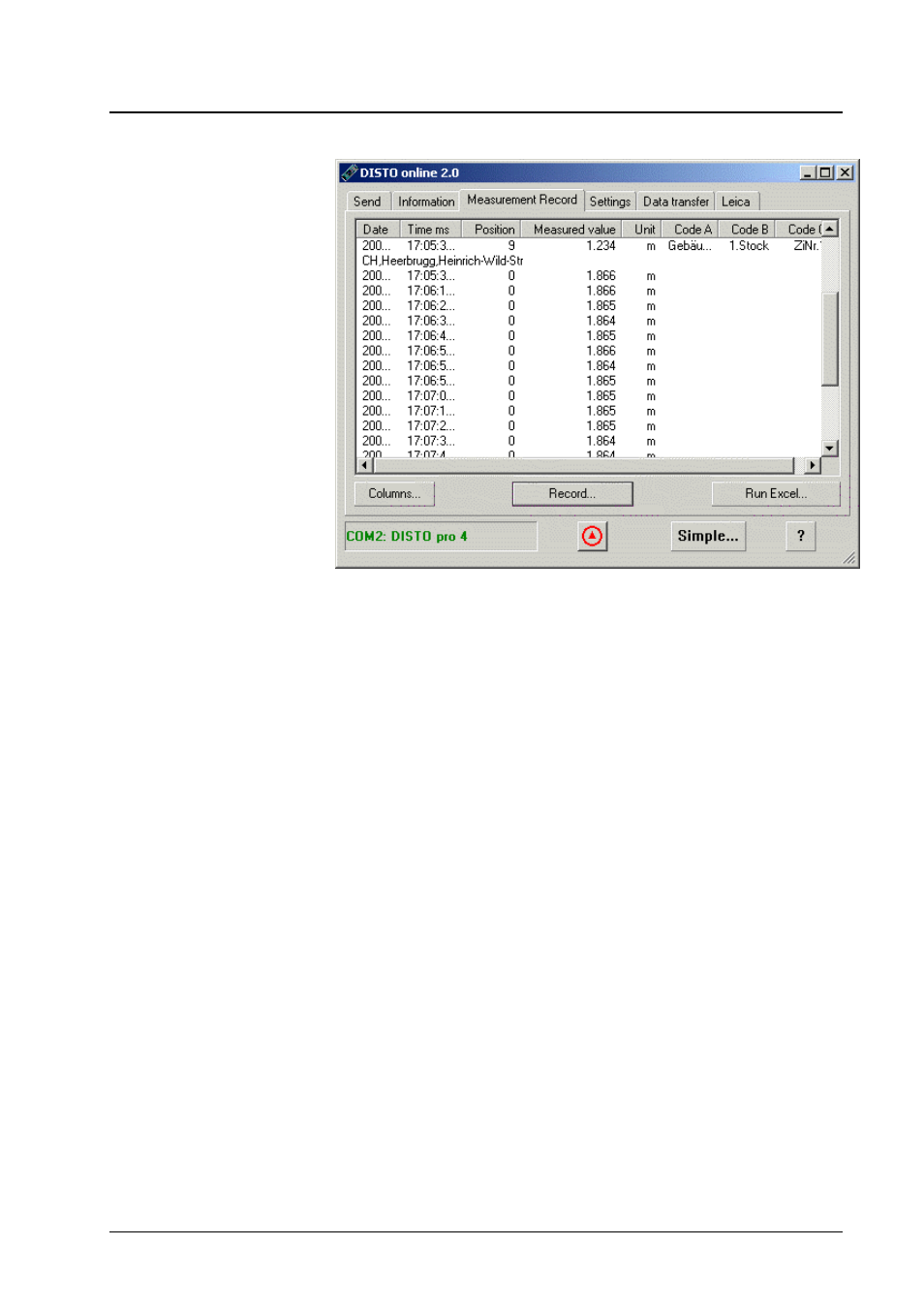The image size is (924, 1308).
Task: Open the Information tab
Action: coord(426,202)
